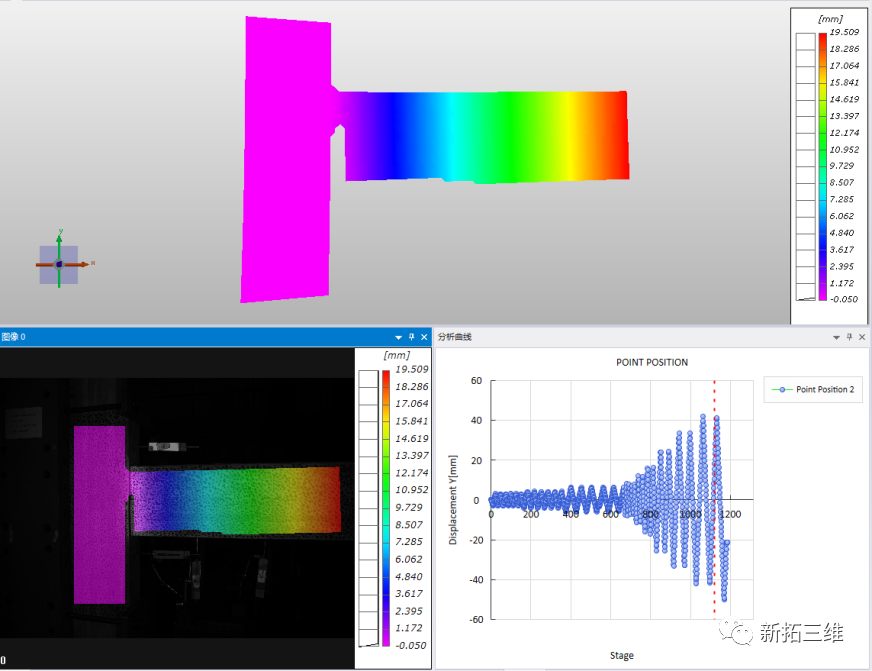
Task: Close the 分析曲线 panel
Action: point(862,337)
